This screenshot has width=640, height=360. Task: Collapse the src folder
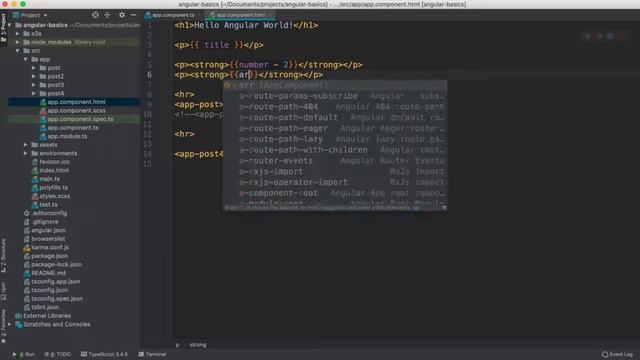18,51
